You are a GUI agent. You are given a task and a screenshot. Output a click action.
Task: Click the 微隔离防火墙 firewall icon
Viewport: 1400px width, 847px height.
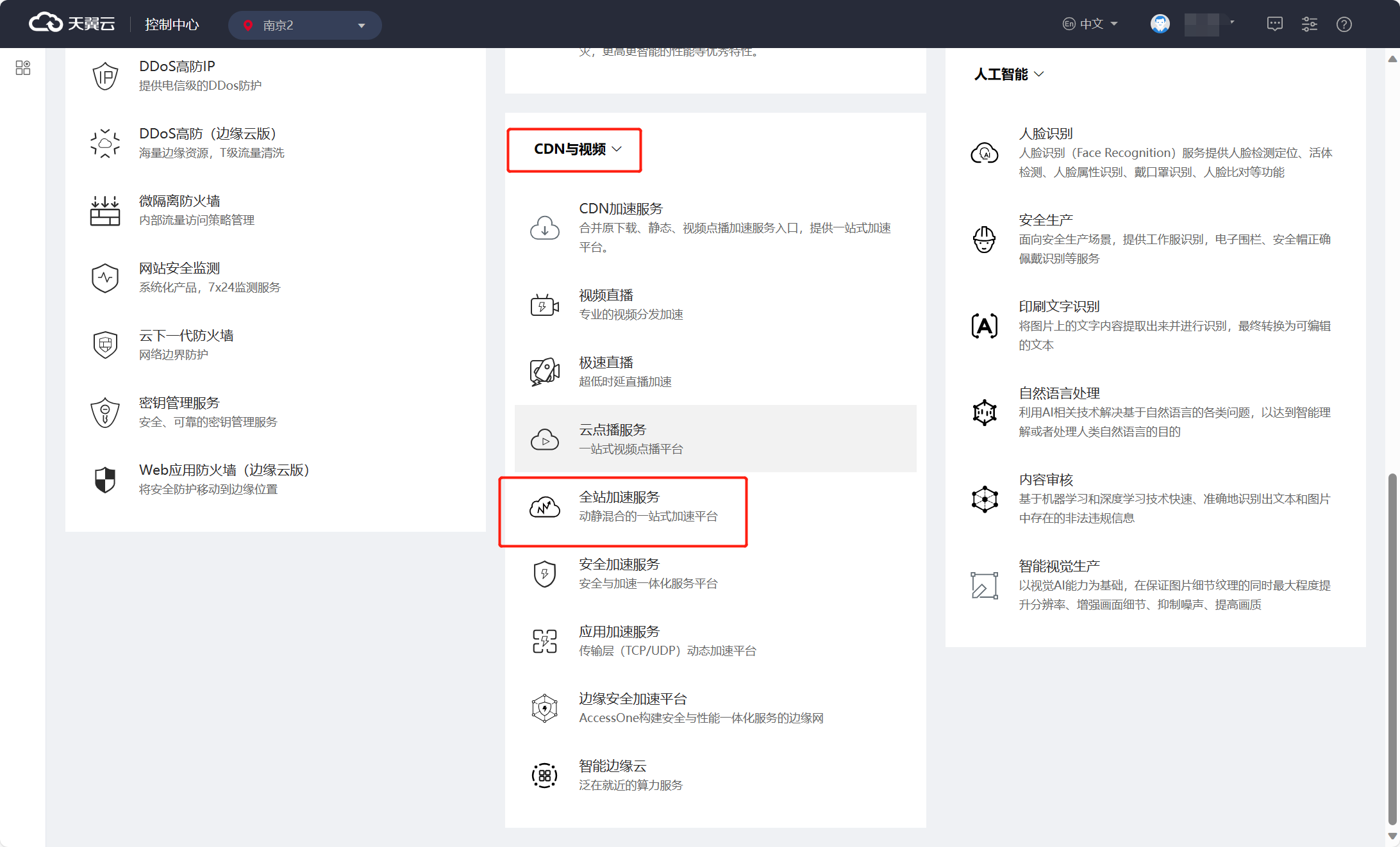tap(105, 210)
